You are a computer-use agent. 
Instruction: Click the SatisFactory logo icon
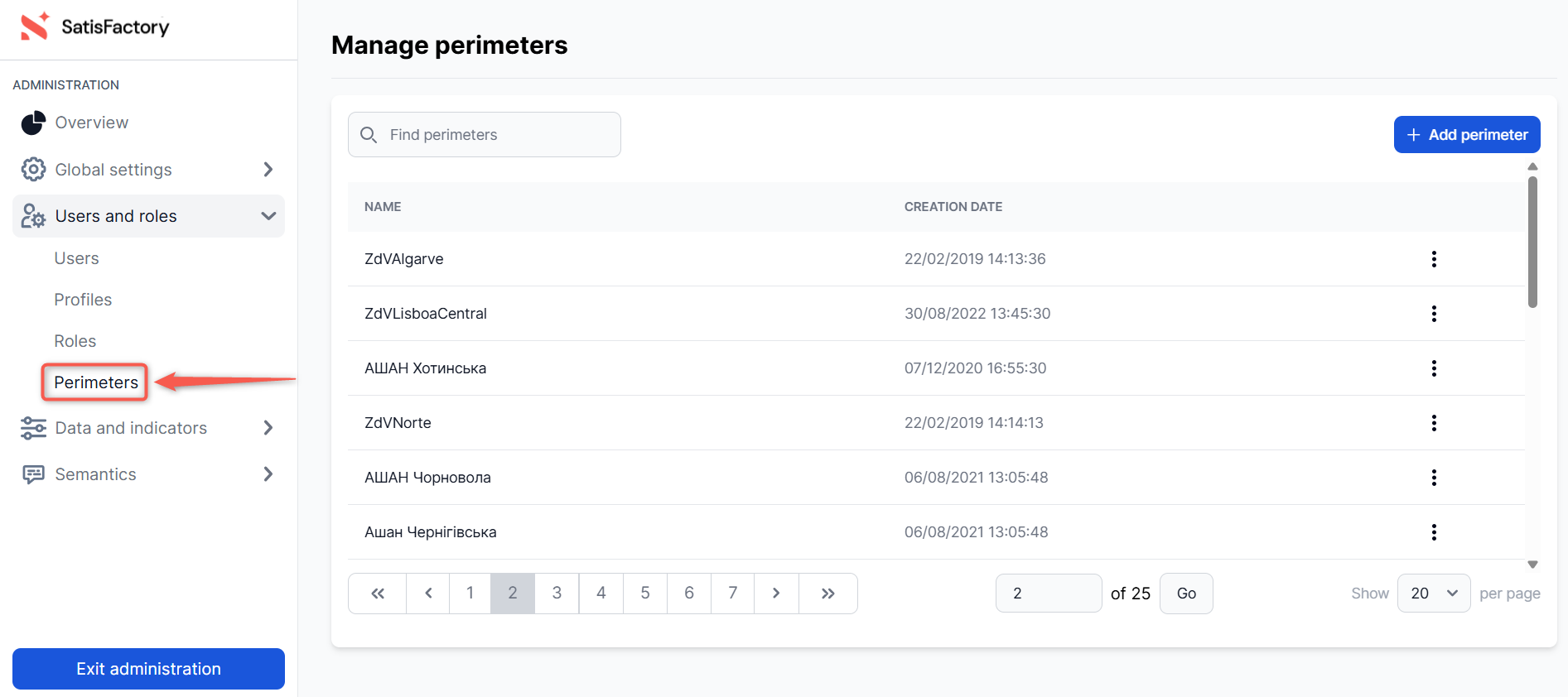click(x=34, y=26)
